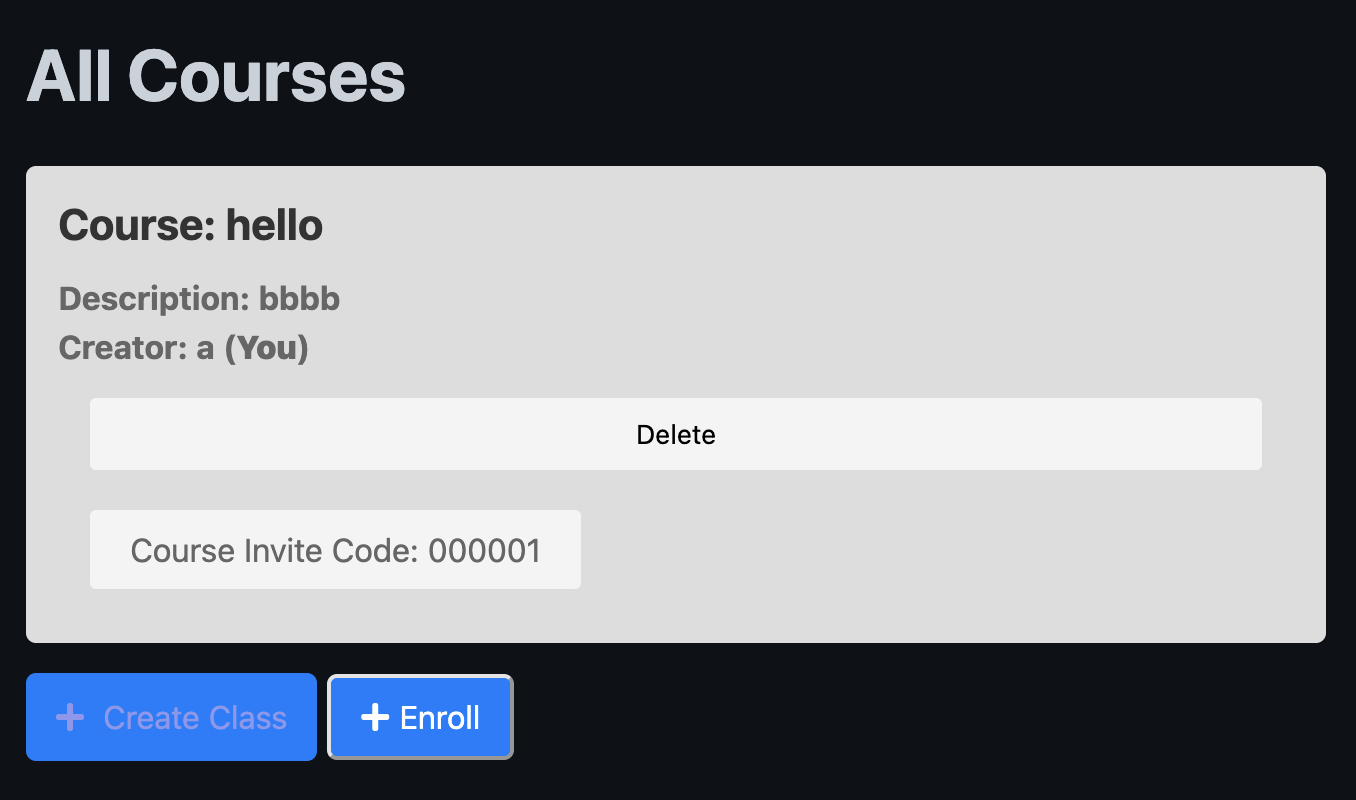Click the "Creator:" label in course card

(x=123, y=348)
